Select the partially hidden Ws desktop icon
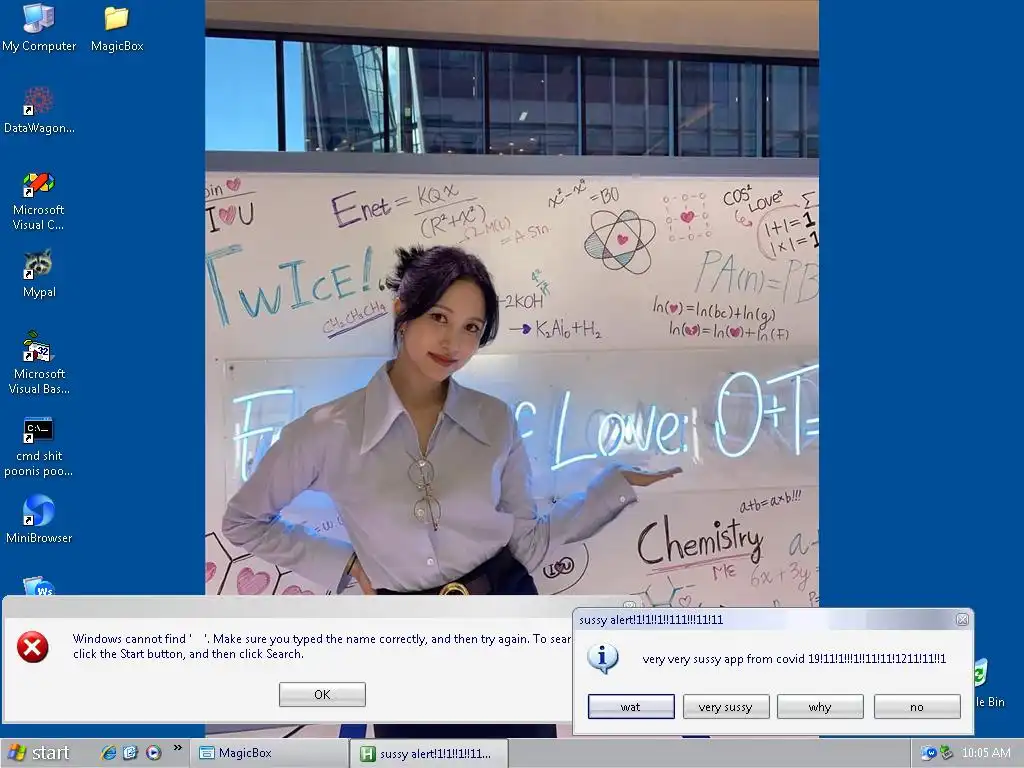 [x=38, y=585]
